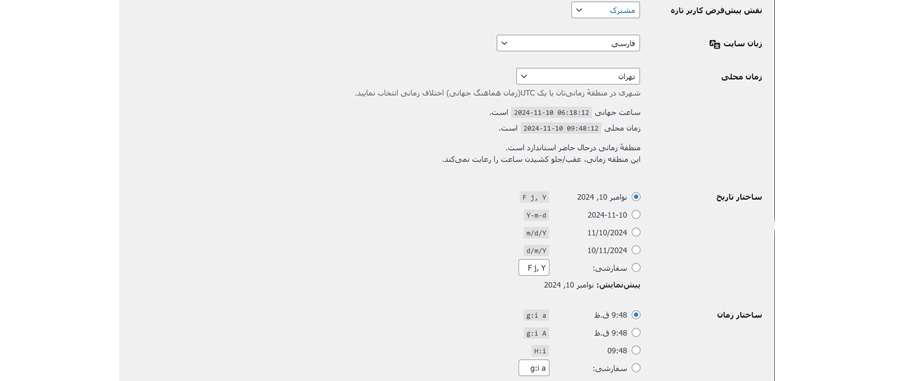Click the timezone help text mentioning UTC
Image resolution: width=900 pixels, height=381 pixels.
tap(497, 93)
